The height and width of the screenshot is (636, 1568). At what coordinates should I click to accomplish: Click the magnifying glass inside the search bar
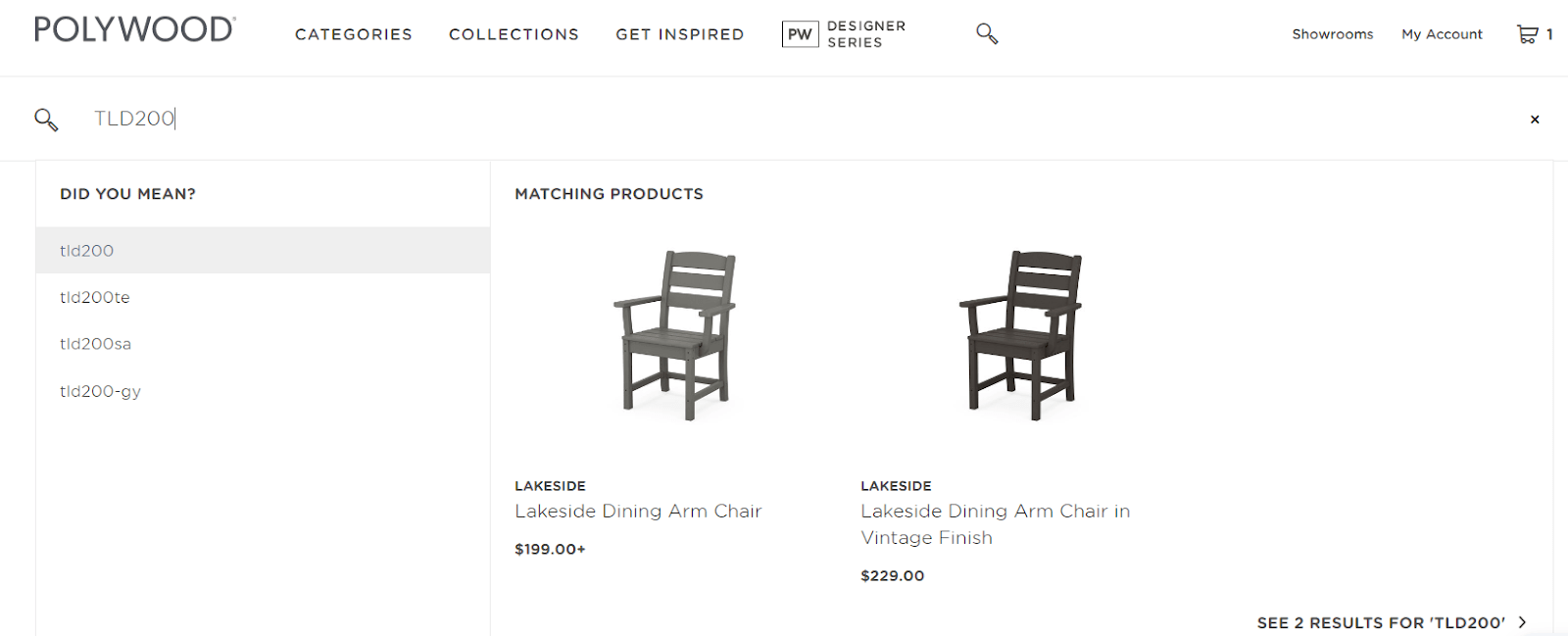(x=46, y=119)
